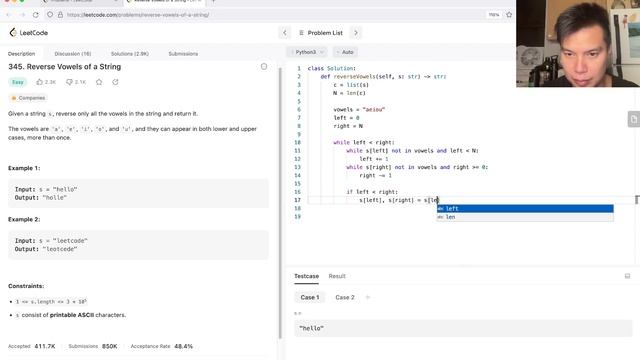Click the Submissions 850K value
The width and height of the screenshot is (640, 360).
(110, 346)
